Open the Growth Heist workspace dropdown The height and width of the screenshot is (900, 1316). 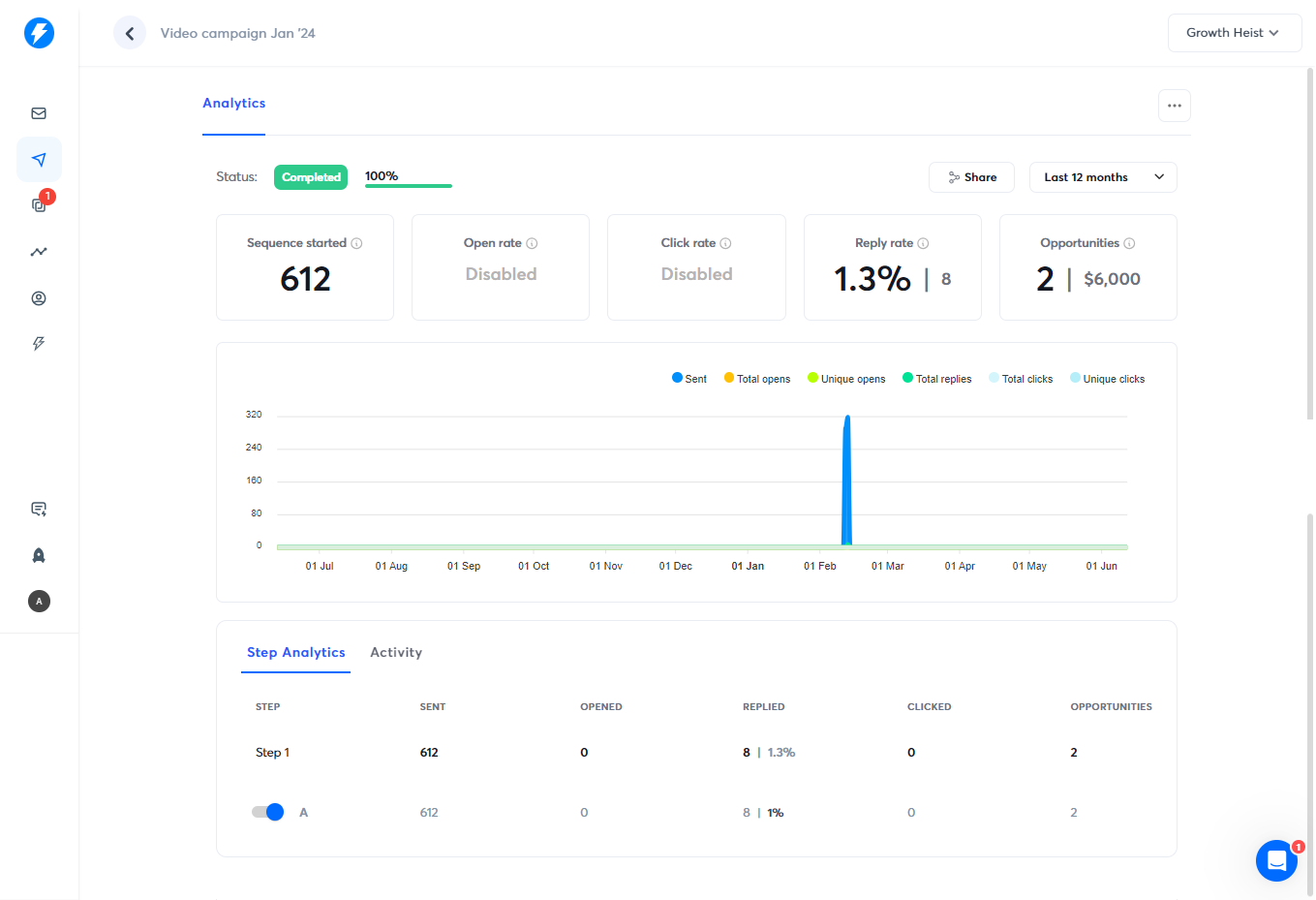(x=1235, y=33)
